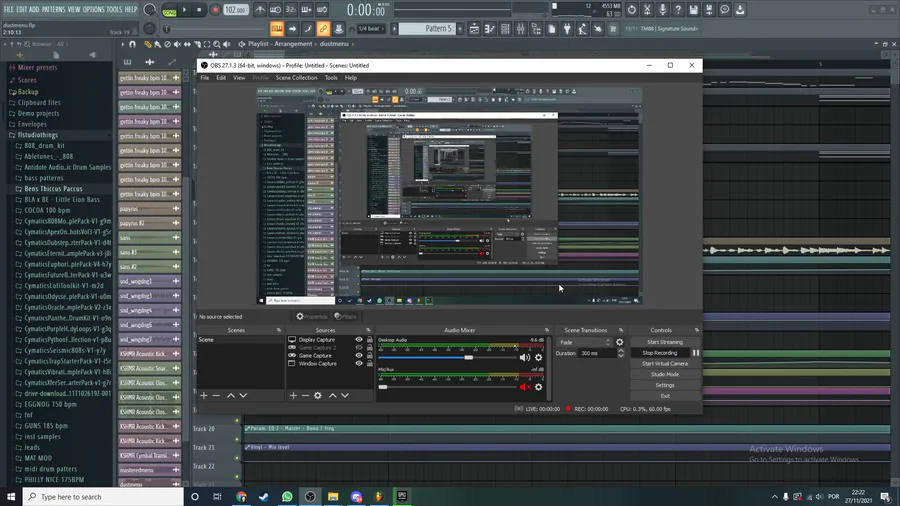Open File Explorer from the Windows taskbar

(333, 497)
